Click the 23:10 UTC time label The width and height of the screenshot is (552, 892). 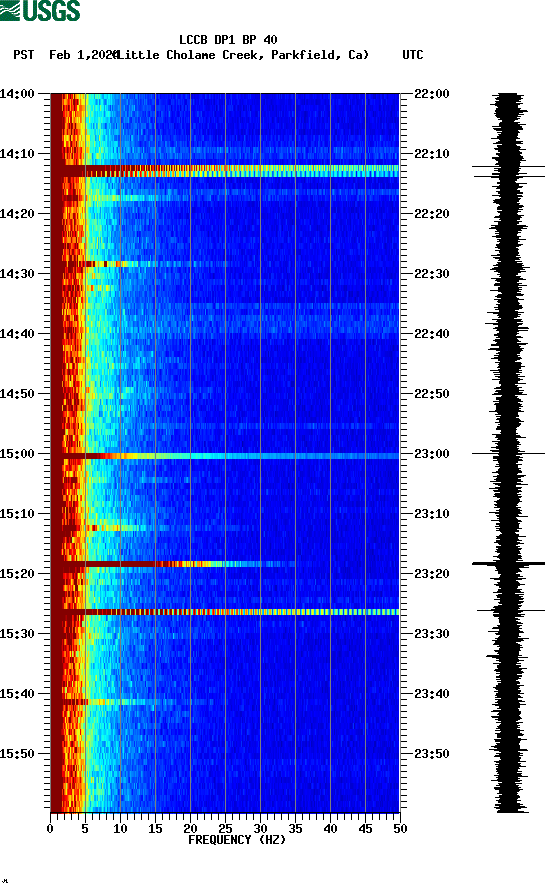(432, 514)
